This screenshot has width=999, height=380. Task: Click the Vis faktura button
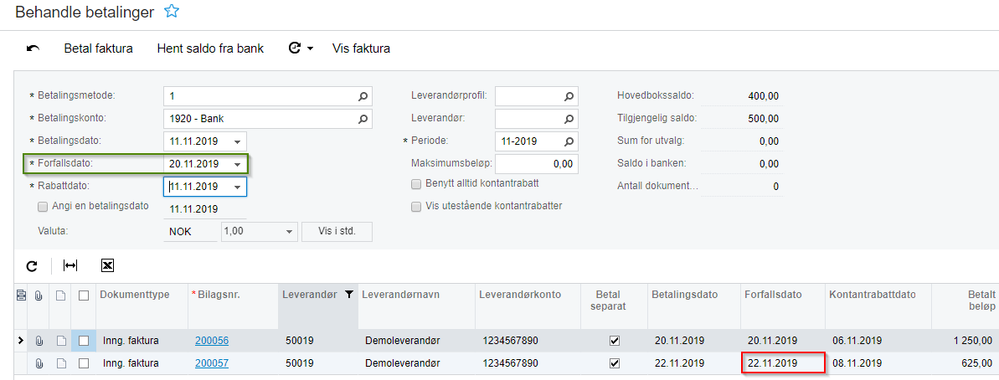361,48
